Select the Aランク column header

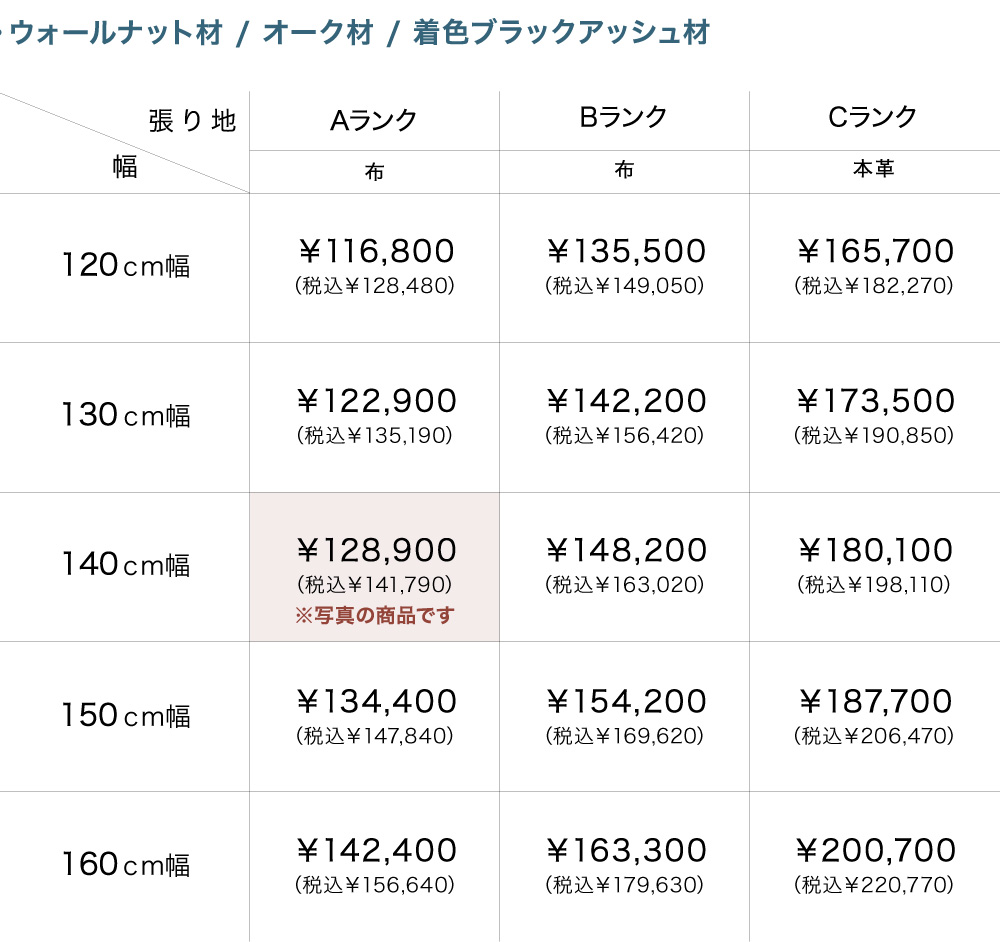tap(374, 121)
